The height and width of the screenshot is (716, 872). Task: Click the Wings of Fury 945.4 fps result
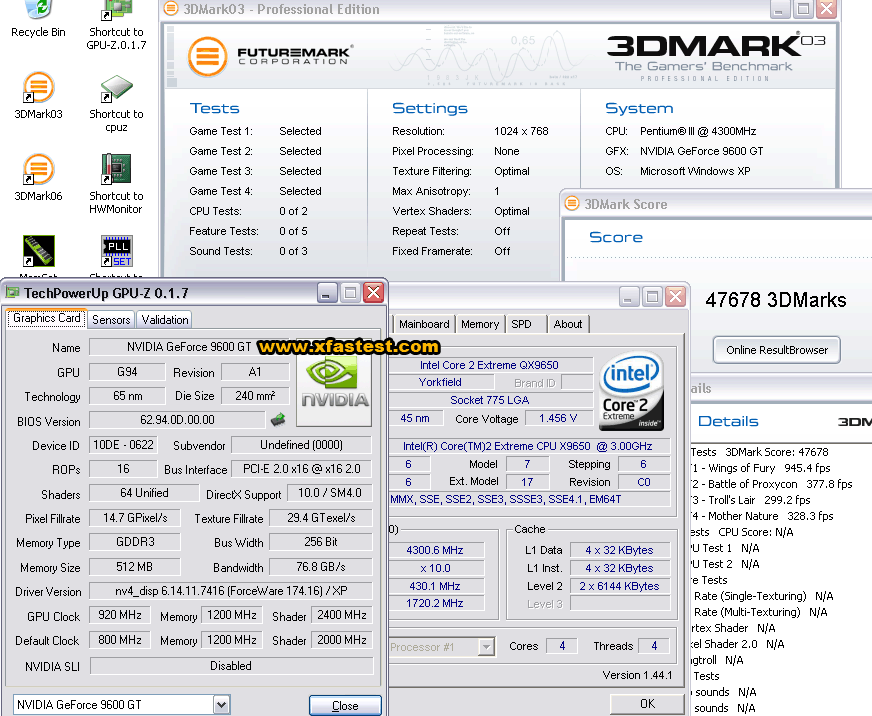click(761, 468)
